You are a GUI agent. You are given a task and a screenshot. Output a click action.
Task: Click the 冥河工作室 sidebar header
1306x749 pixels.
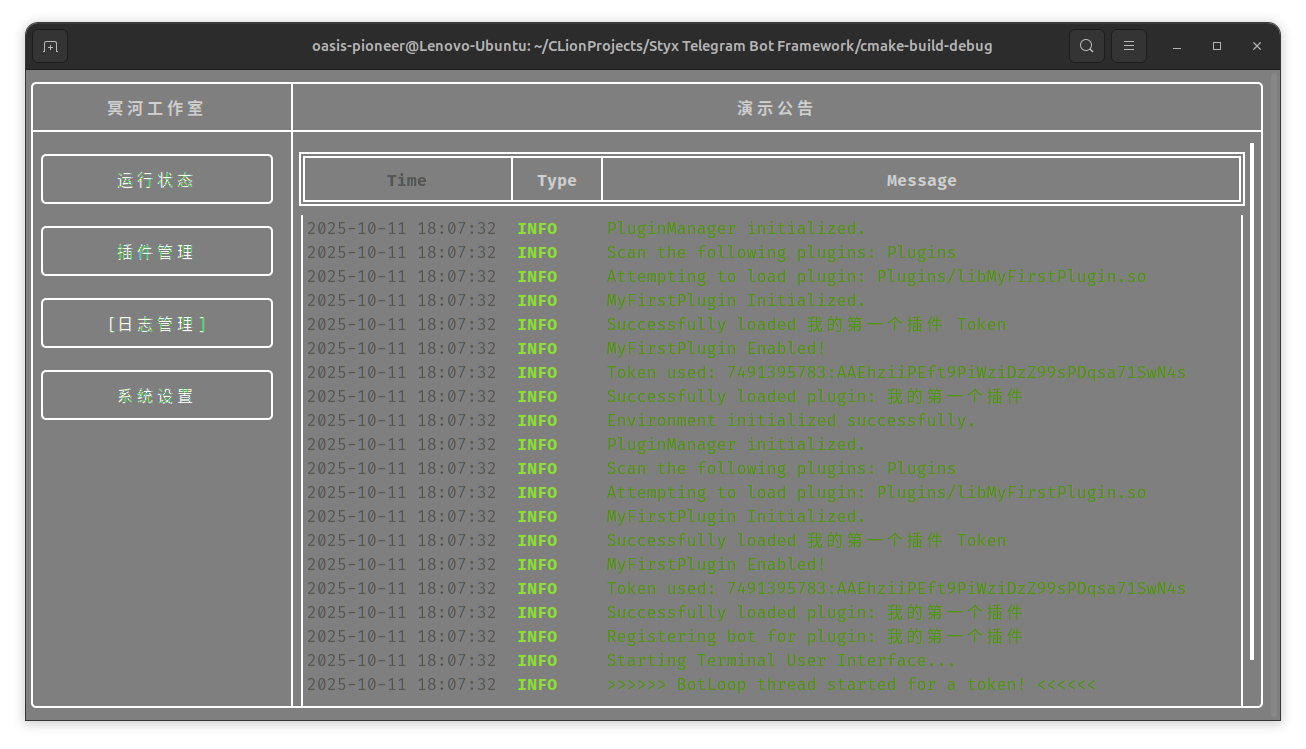(x=156, y=108)
